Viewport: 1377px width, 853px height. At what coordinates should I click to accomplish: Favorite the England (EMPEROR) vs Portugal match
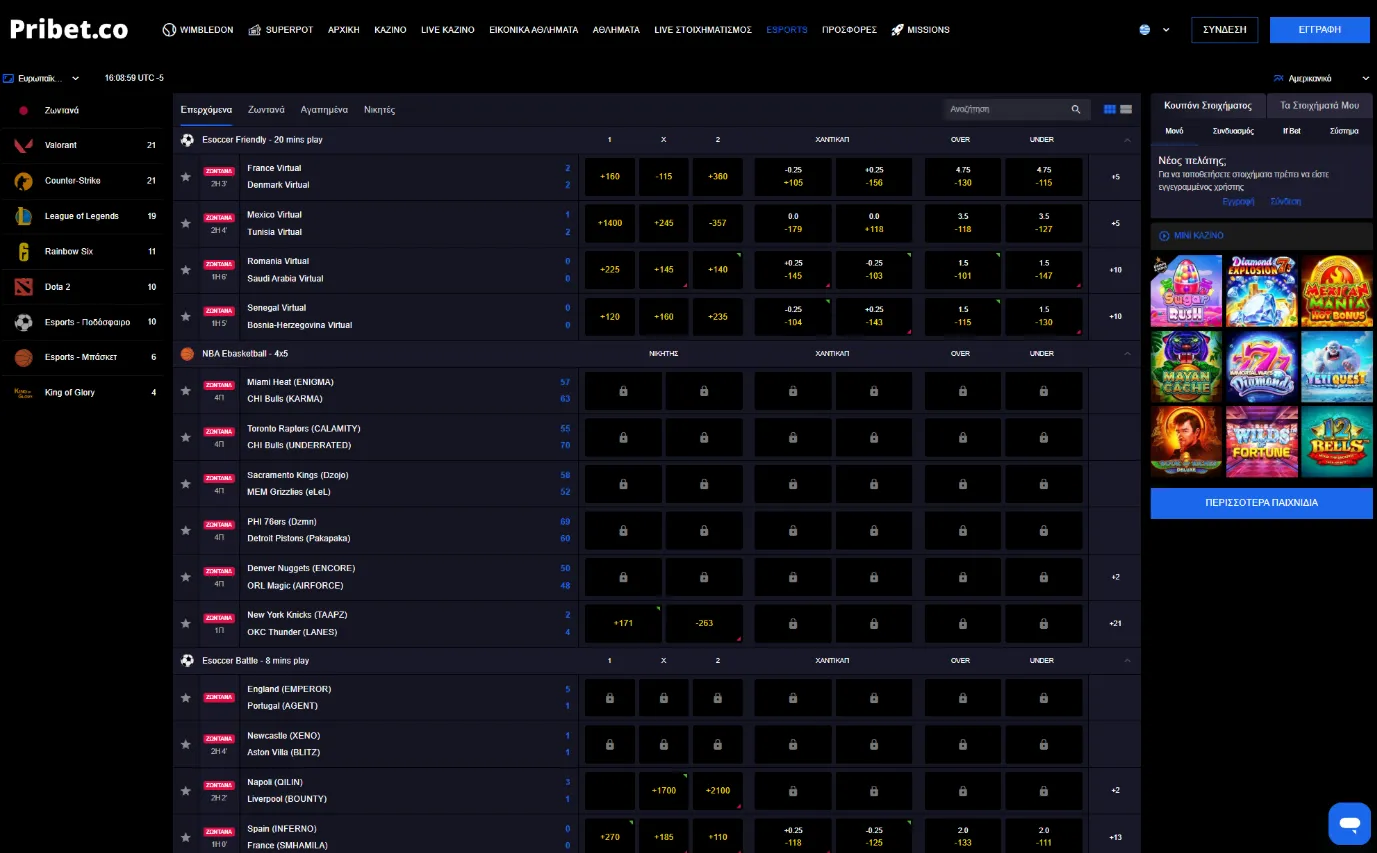(185, 698)
